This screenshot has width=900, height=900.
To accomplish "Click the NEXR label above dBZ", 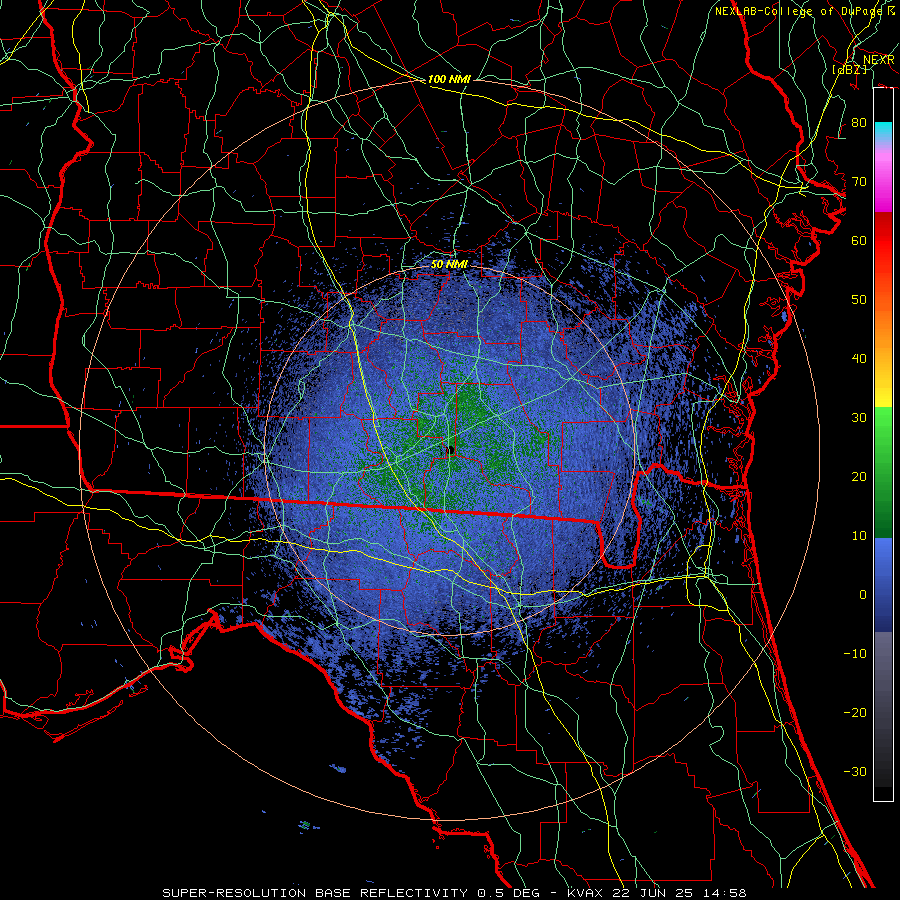I will pyautogui.click(x=879, y=59).
